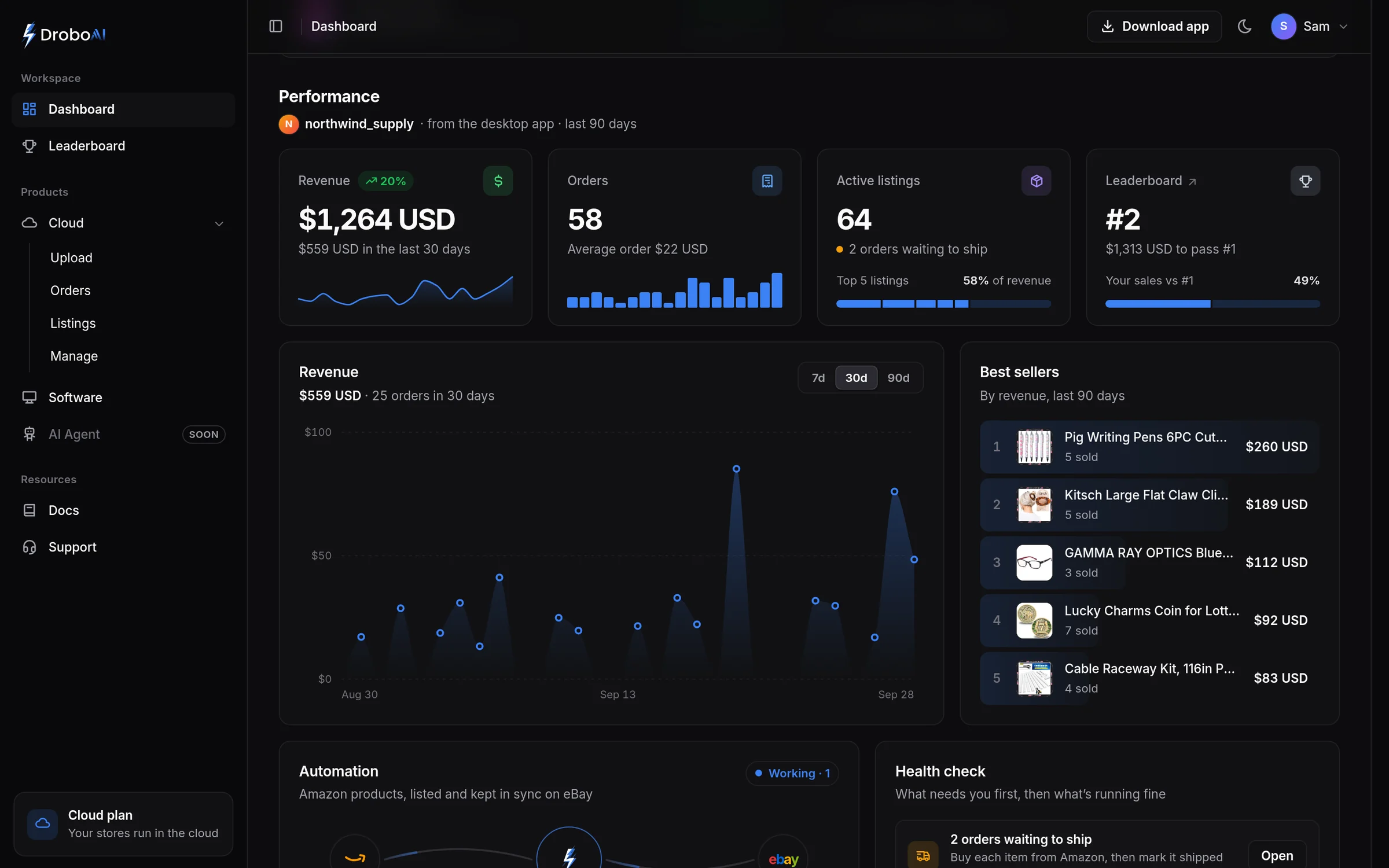Click Sam's purple avatar circle
Image resolution: width=1389 pixels, height=868 pixels.
pyautogui.click(x=1283, y=26)
